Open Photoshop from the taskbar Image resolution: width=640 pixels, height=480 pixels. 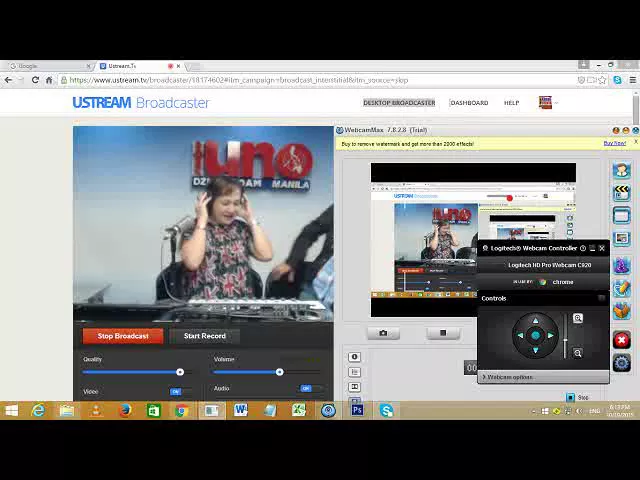pyautogui.click(x=357, y=411)
